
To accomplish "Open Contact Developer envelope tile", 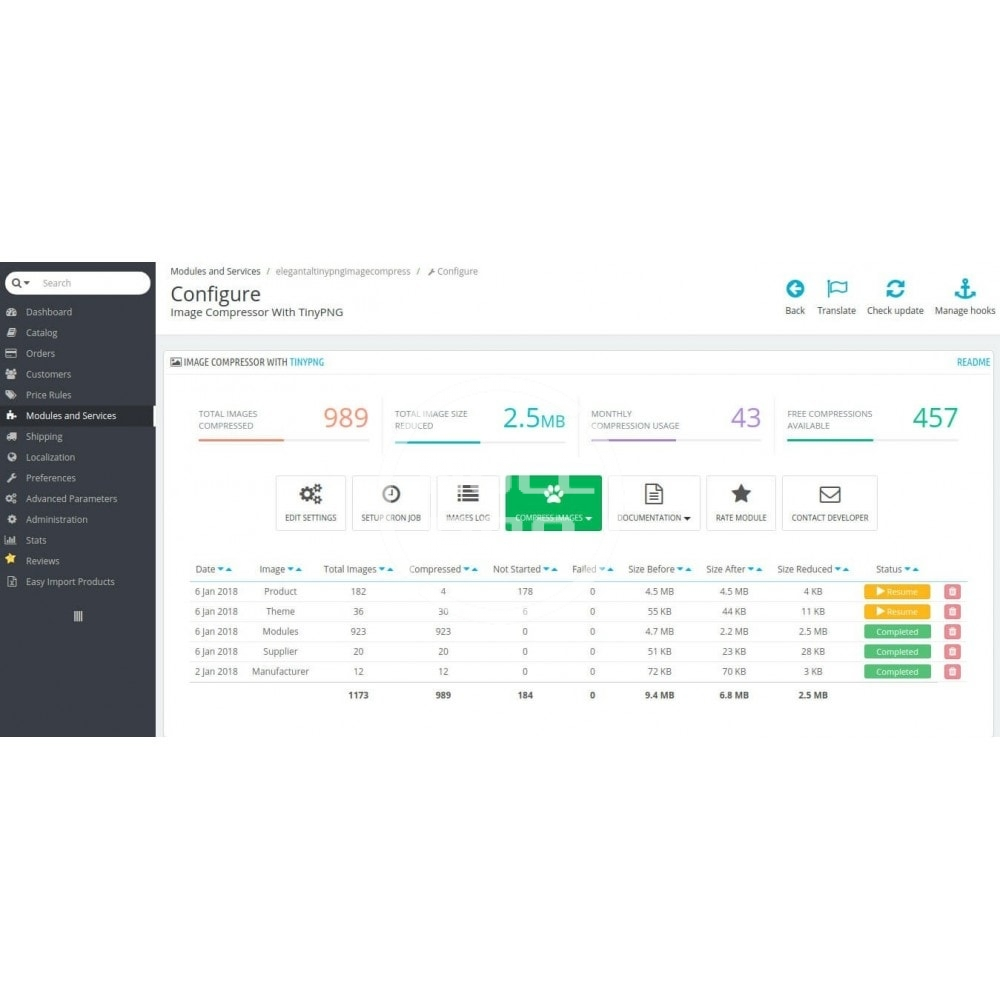I will (829, 502).
